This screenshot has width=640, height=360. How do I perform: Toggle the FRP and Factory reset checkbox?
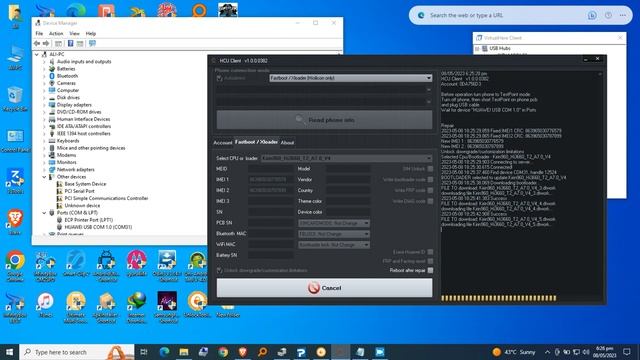coord(430,261)
